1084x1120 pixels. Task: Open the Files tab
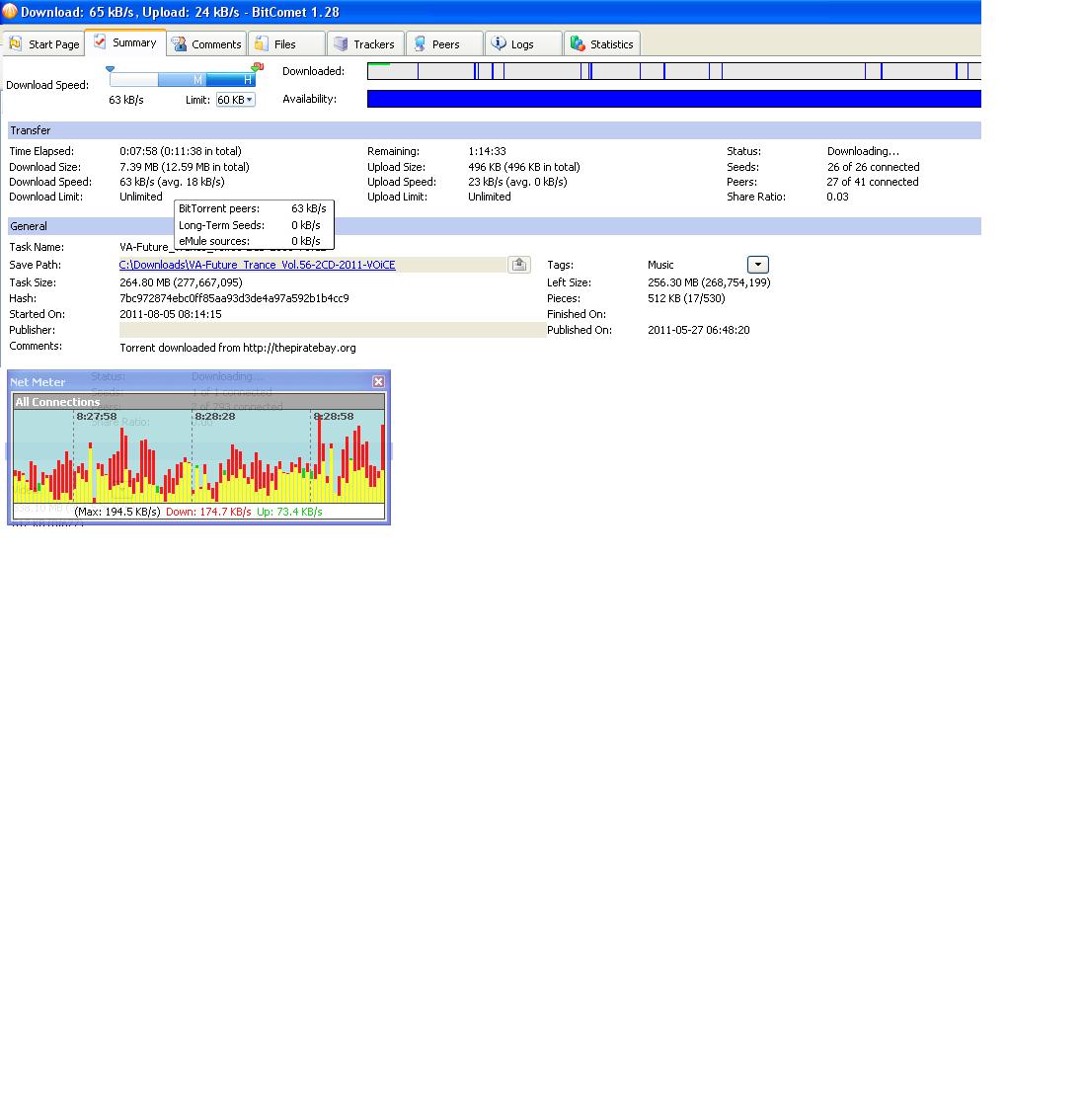tap(285, 44)
